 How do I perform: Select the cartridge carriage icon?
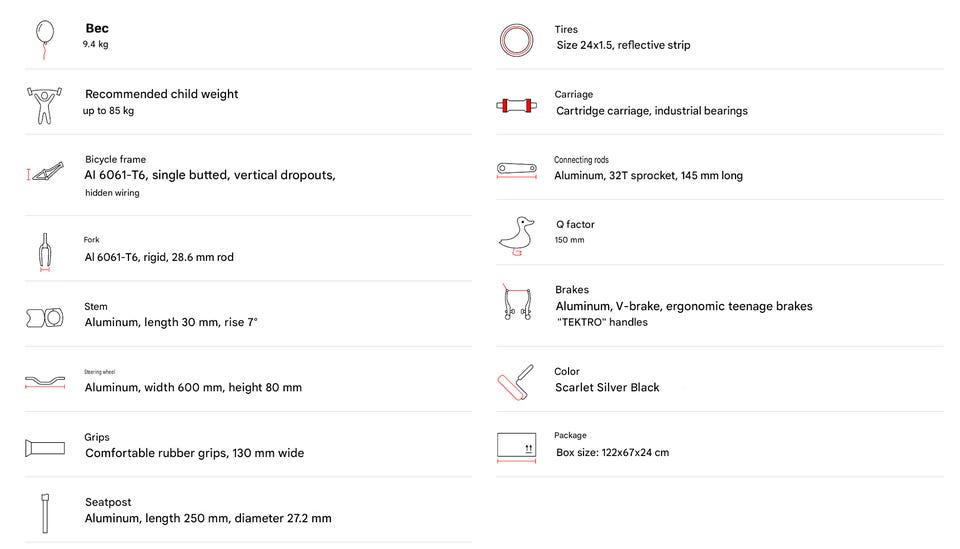click(x=516, y=106)
